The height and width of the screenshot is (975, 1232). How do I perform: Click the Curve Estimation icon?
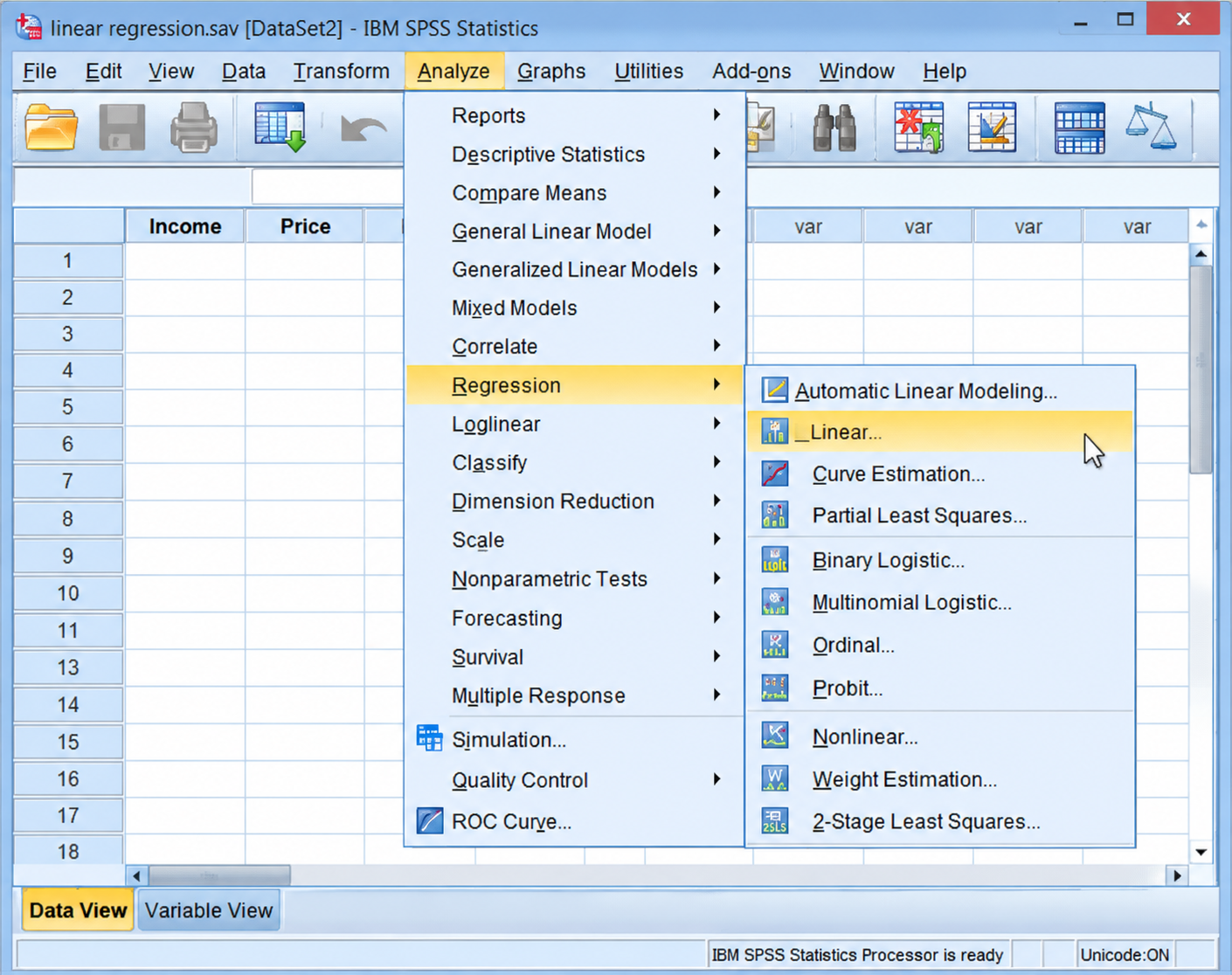774,474
